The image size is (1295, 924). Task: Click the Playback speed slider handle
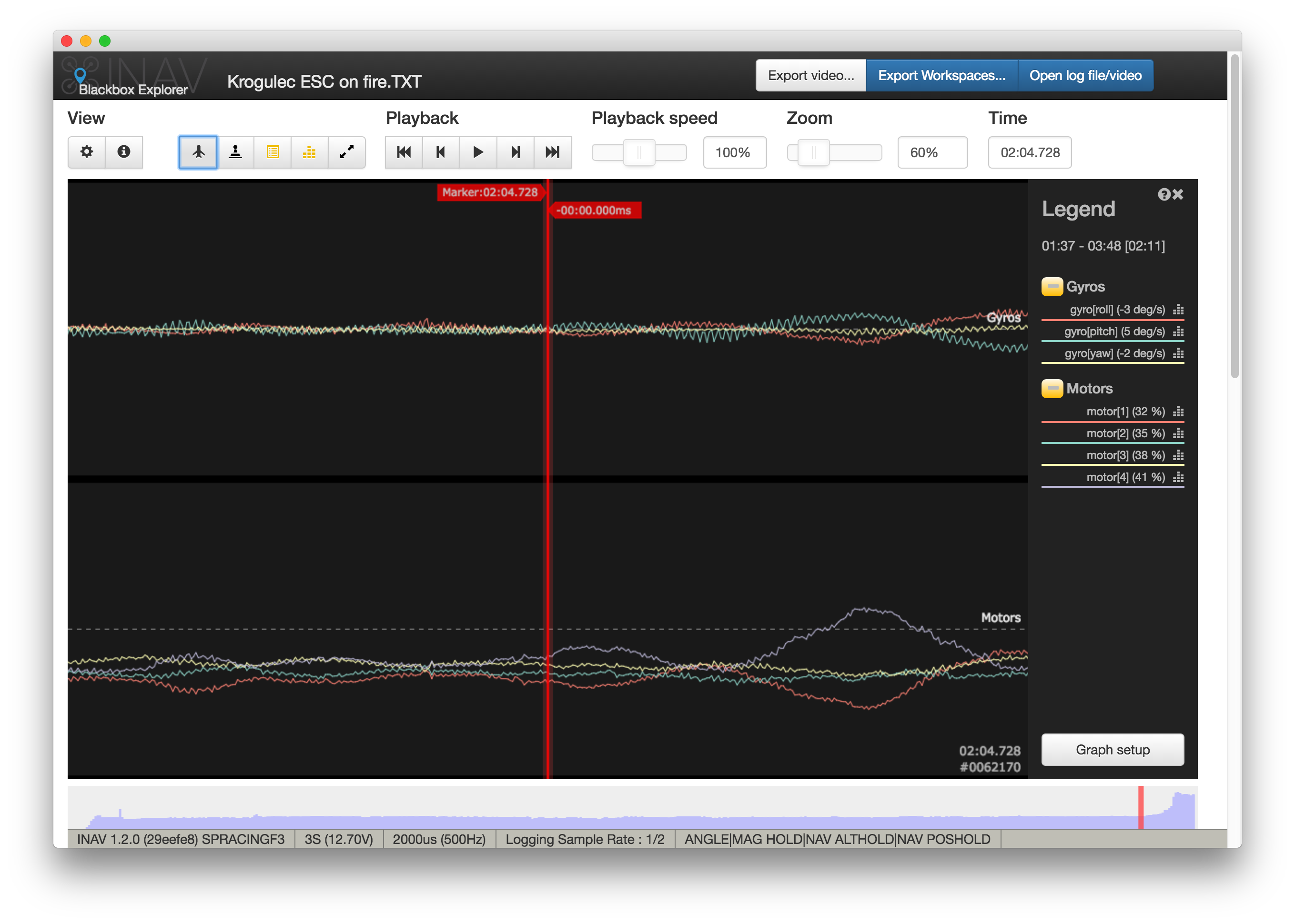[x=639, y=152]
